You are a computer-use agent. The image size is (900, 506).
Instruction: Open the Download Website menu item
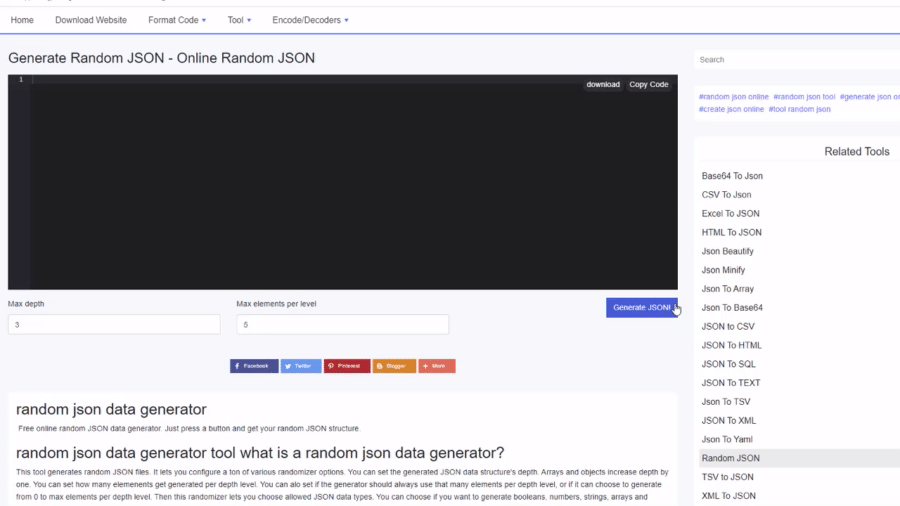coord(91,20)
